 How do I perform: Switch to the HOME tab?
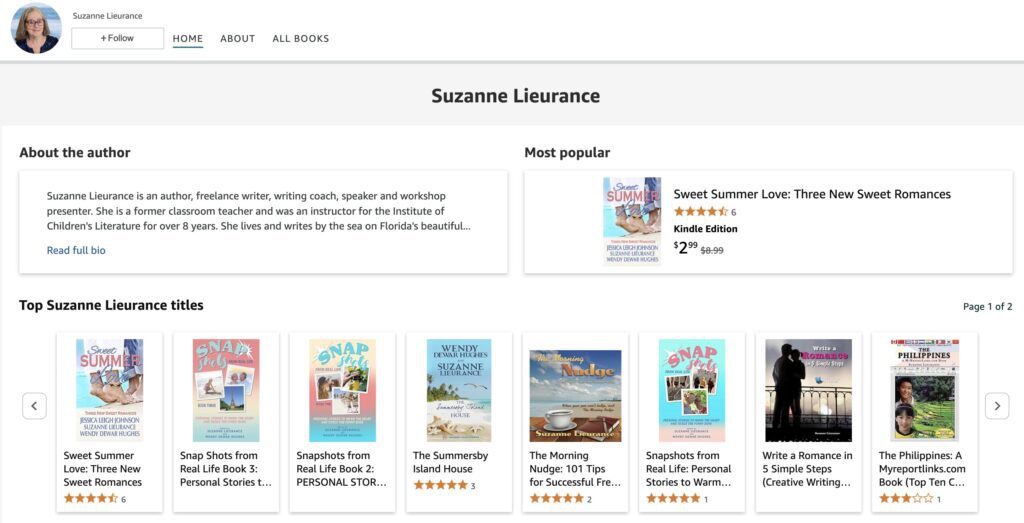[x=187, y=39]
